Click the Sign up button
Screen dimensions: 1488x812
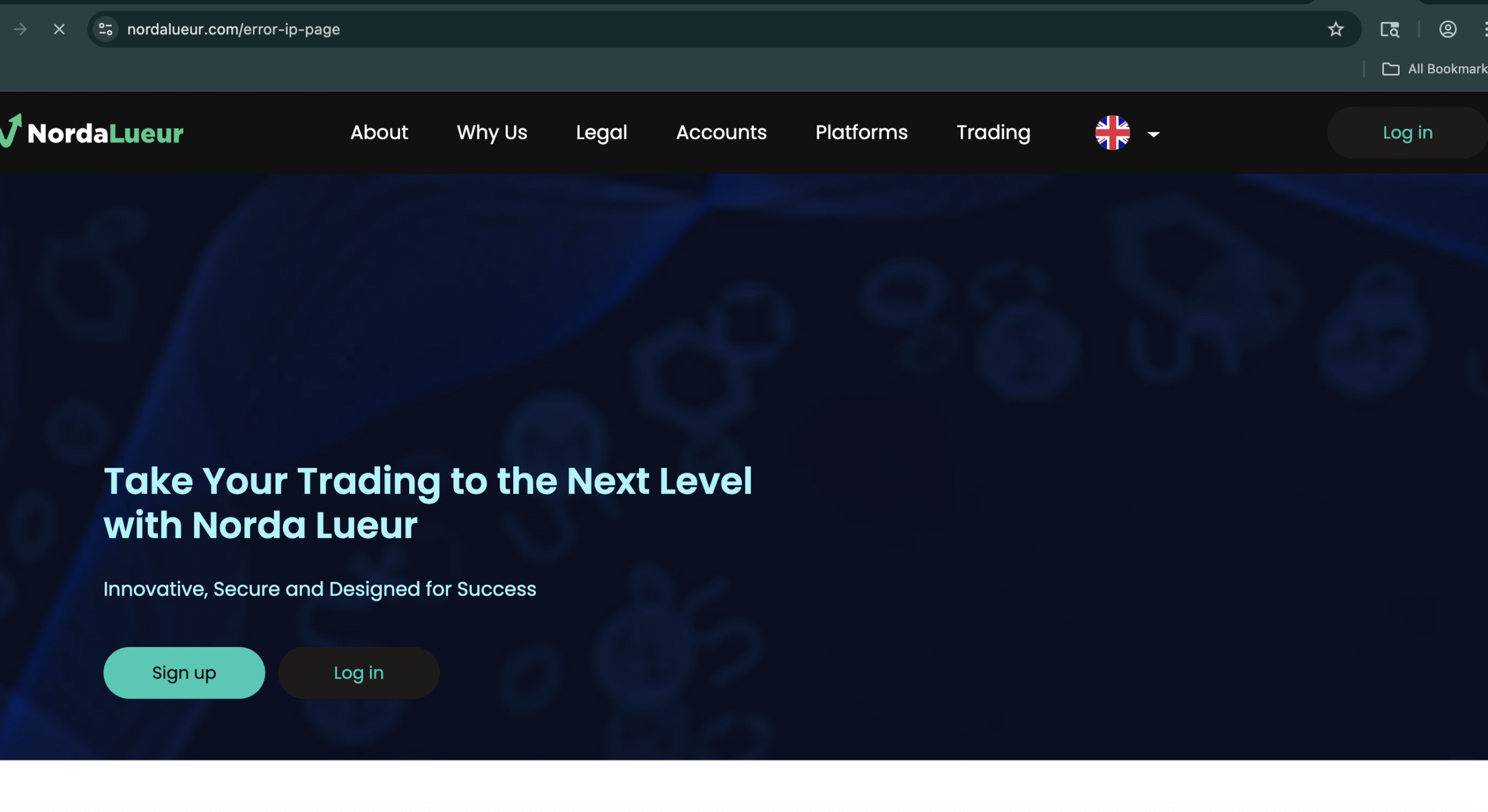[x=184, y=673]
